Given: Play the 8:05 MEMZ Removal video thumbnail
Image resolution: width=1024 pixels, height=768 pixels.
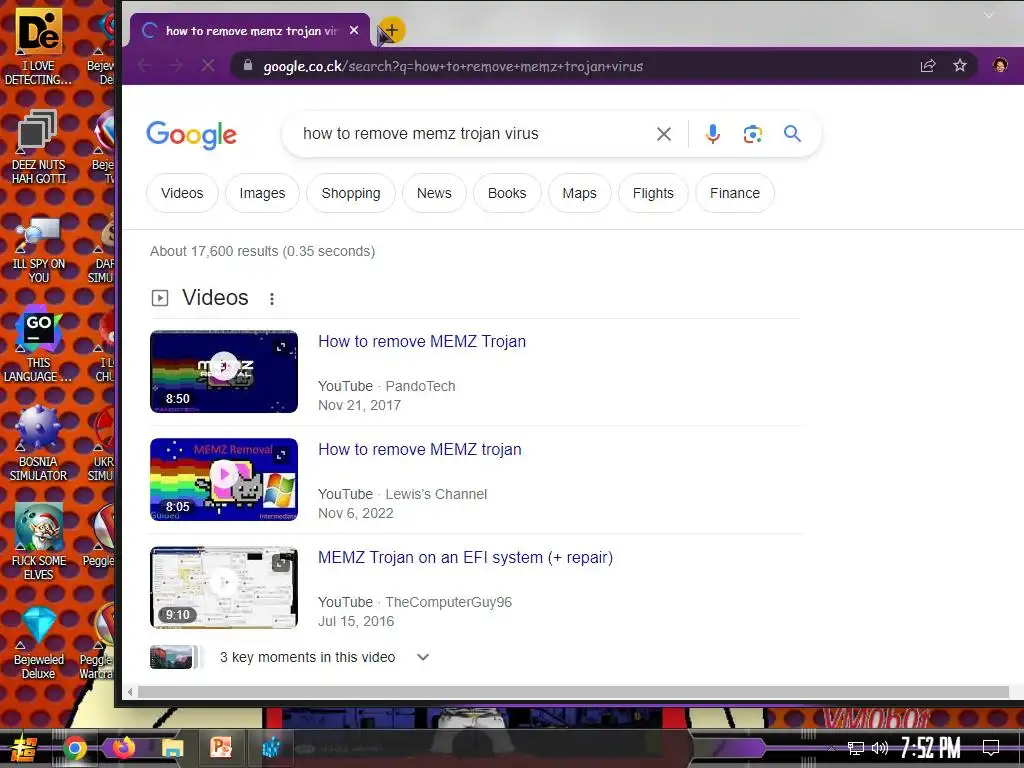Looking at the screenshot, I should click(x=224, y=479).
